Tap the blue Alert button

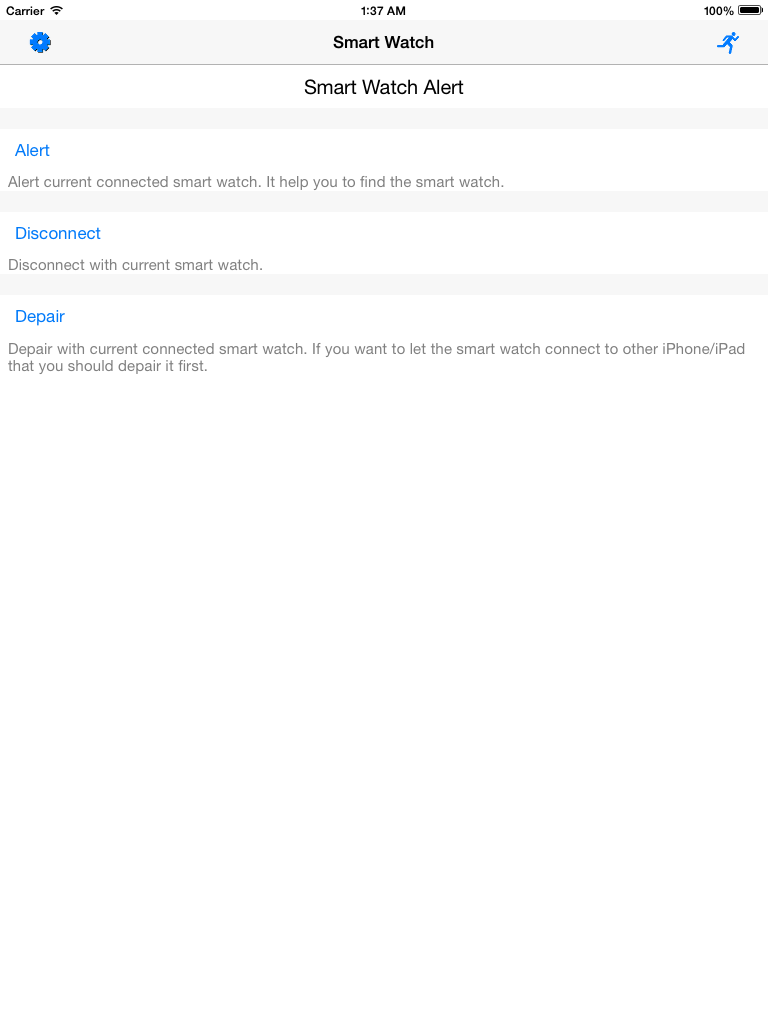click(32, 150)
